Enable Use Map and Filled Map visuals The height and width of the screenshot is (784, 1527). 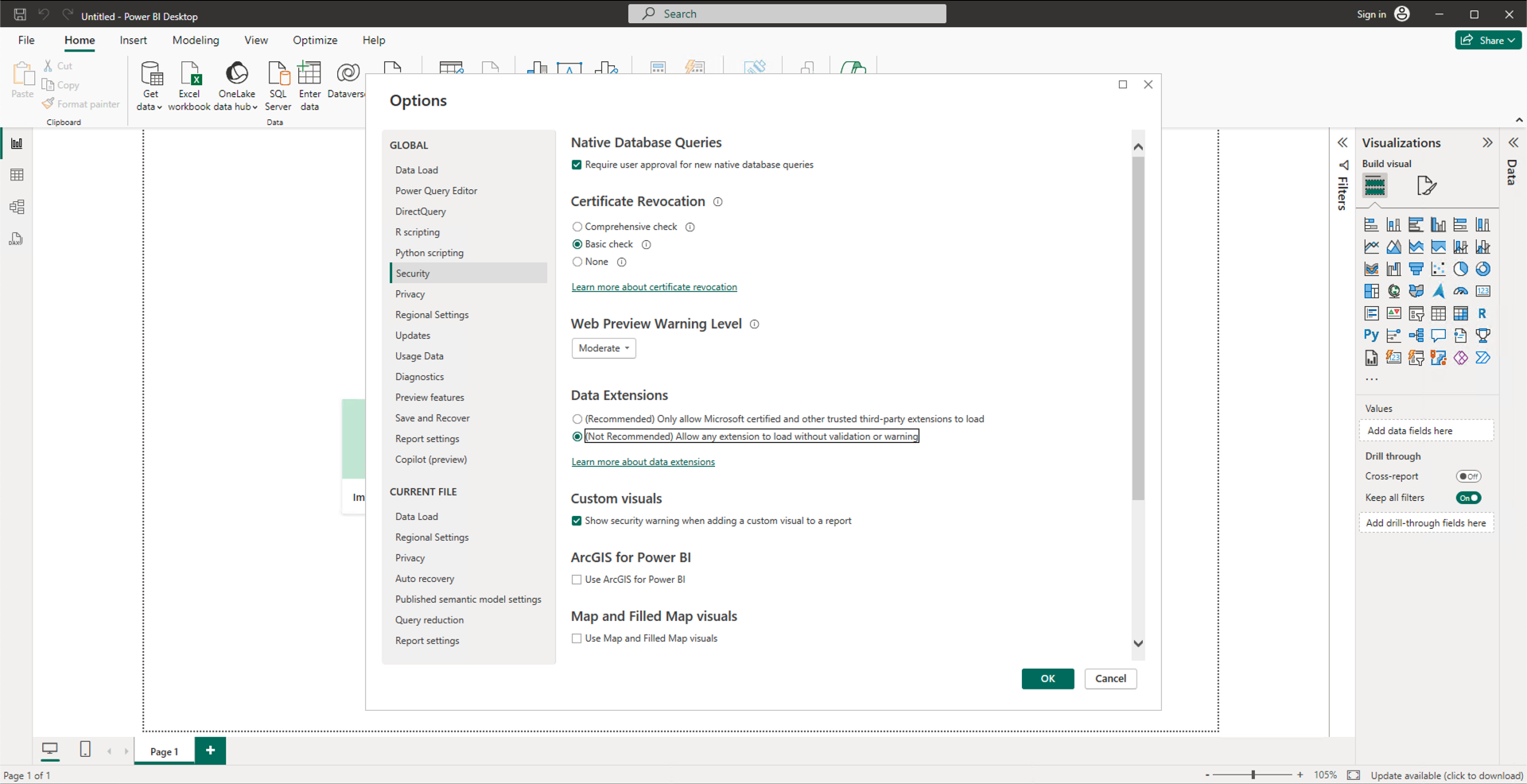(577, 638)
